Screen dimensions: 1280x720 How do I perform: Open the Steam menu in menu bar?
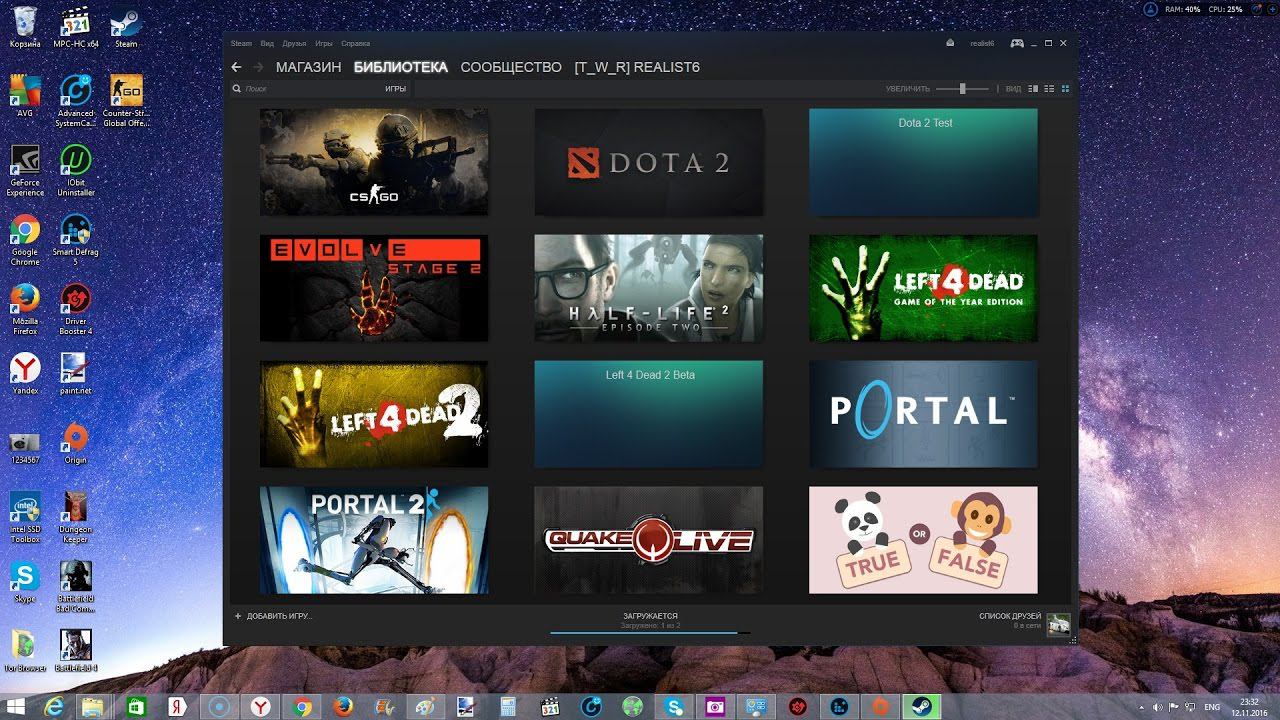(x=241, y=43)
